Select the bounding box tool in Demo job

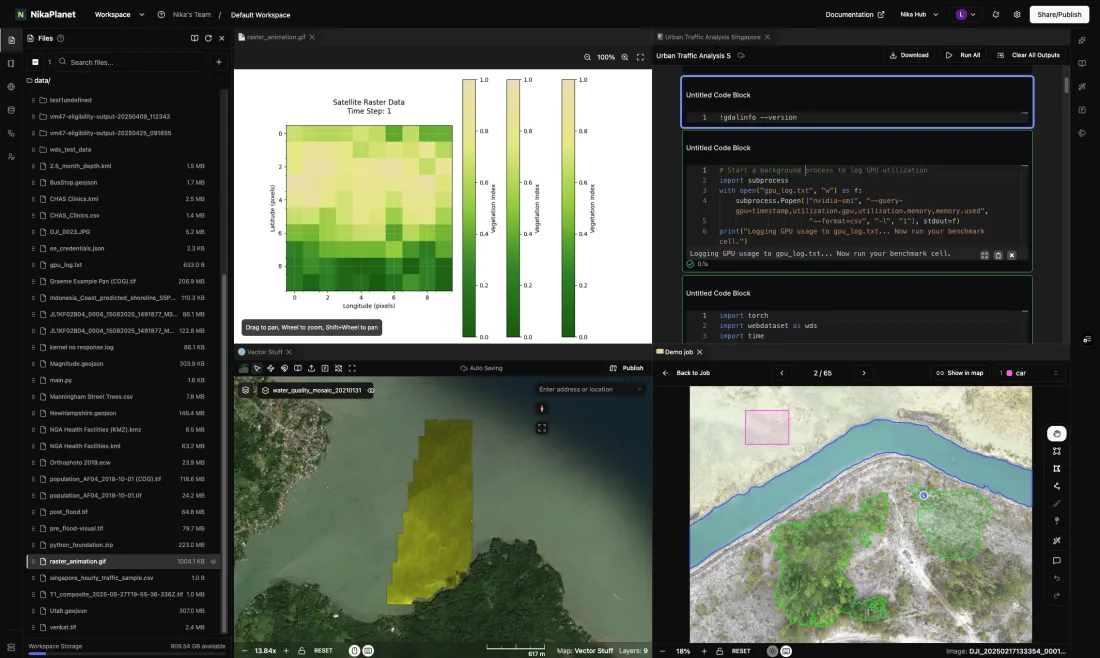[x=1057, y=451]
